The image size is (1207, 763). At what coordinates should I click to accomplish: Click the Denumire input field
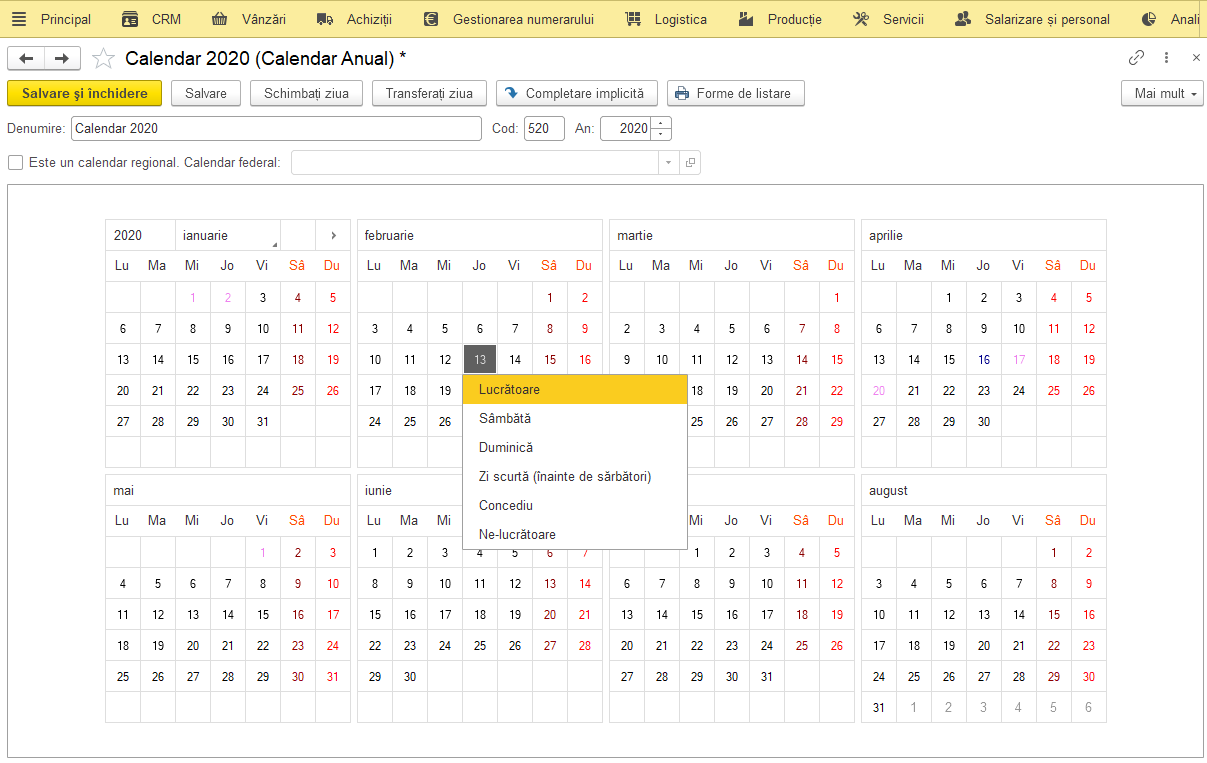tap(276, 128)
